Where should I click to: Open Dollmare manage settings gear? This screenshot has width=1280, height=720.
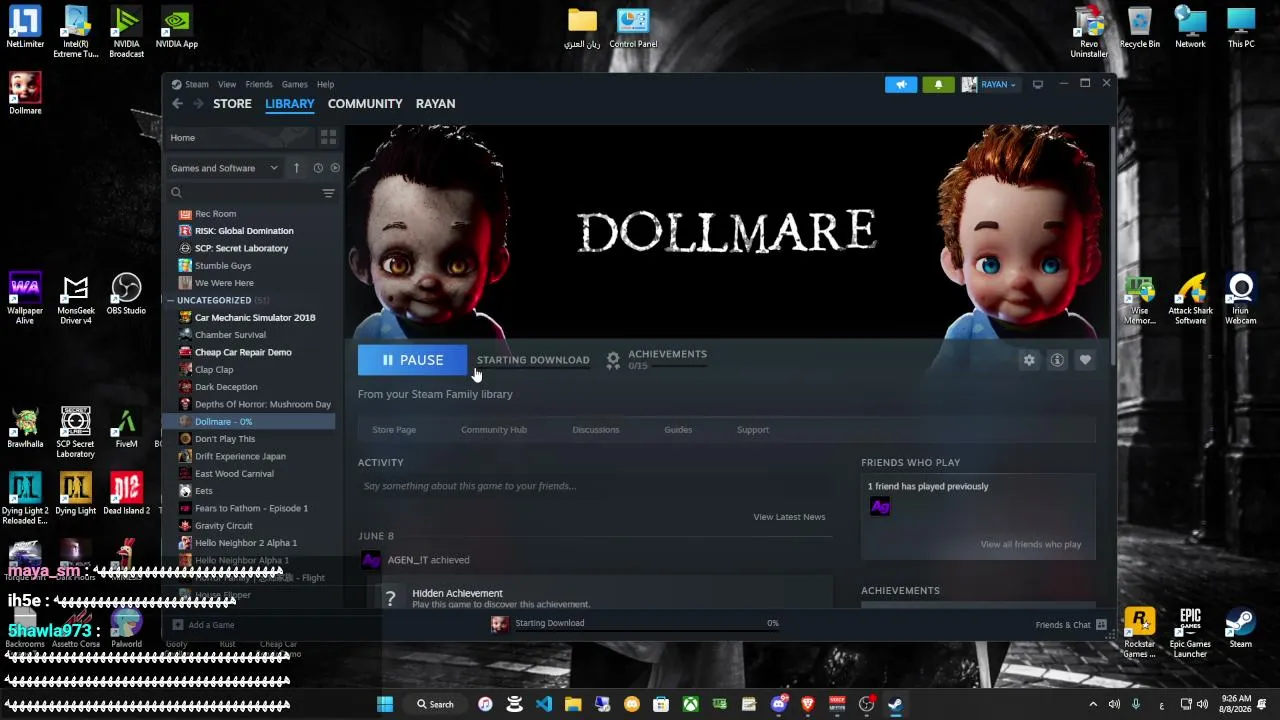click(1029, 360)
